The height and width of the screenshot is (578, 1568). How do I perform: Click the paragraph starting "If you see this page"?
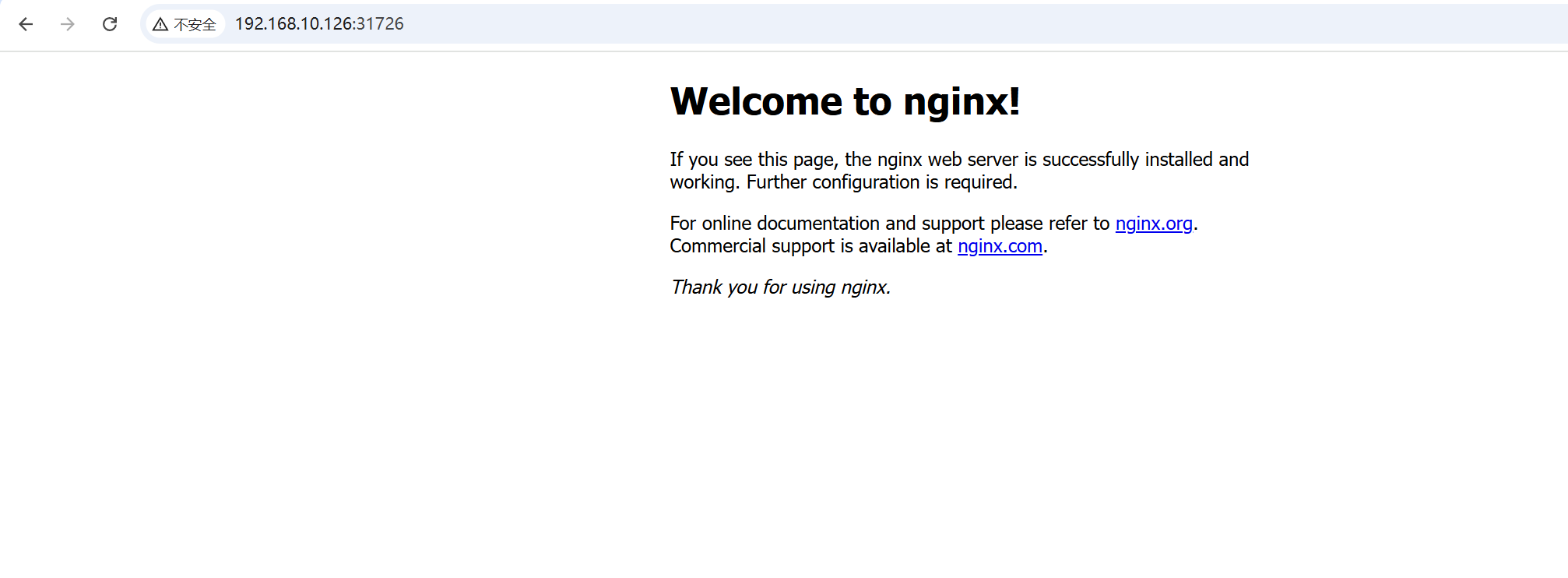[959, 171]
